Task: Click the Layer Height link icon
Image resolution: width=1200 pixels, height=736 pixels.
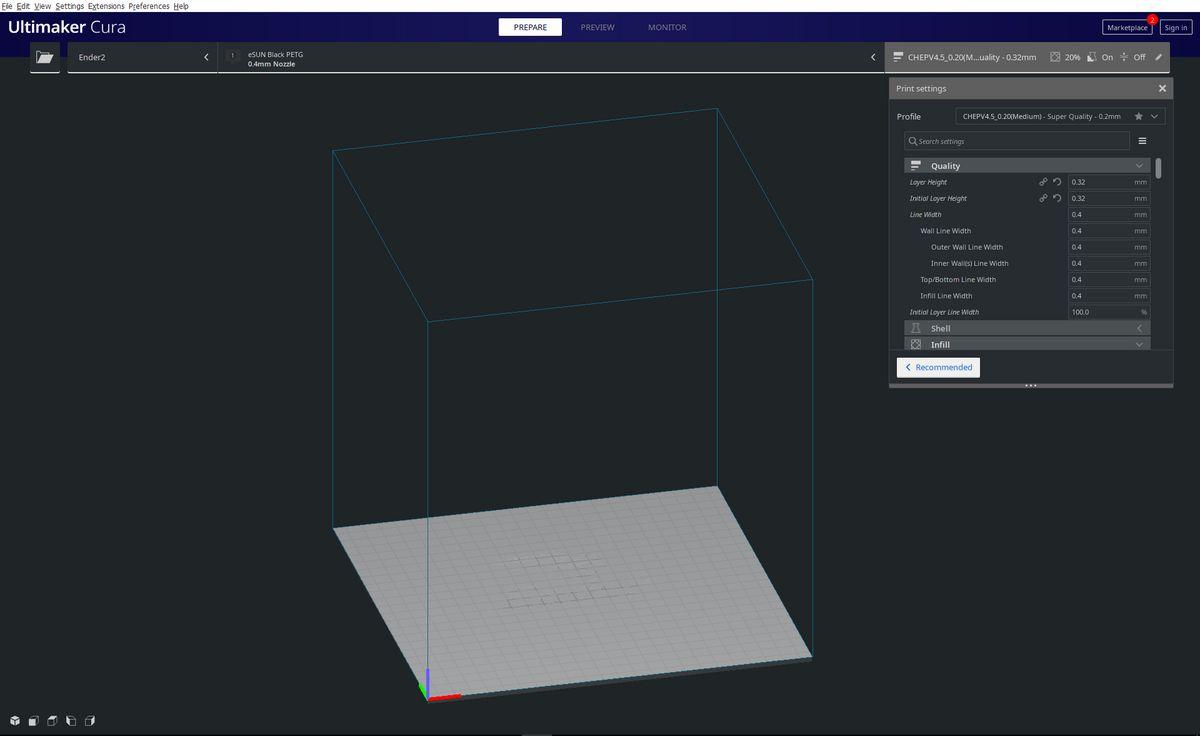Action: click(x=1043, y=182)
